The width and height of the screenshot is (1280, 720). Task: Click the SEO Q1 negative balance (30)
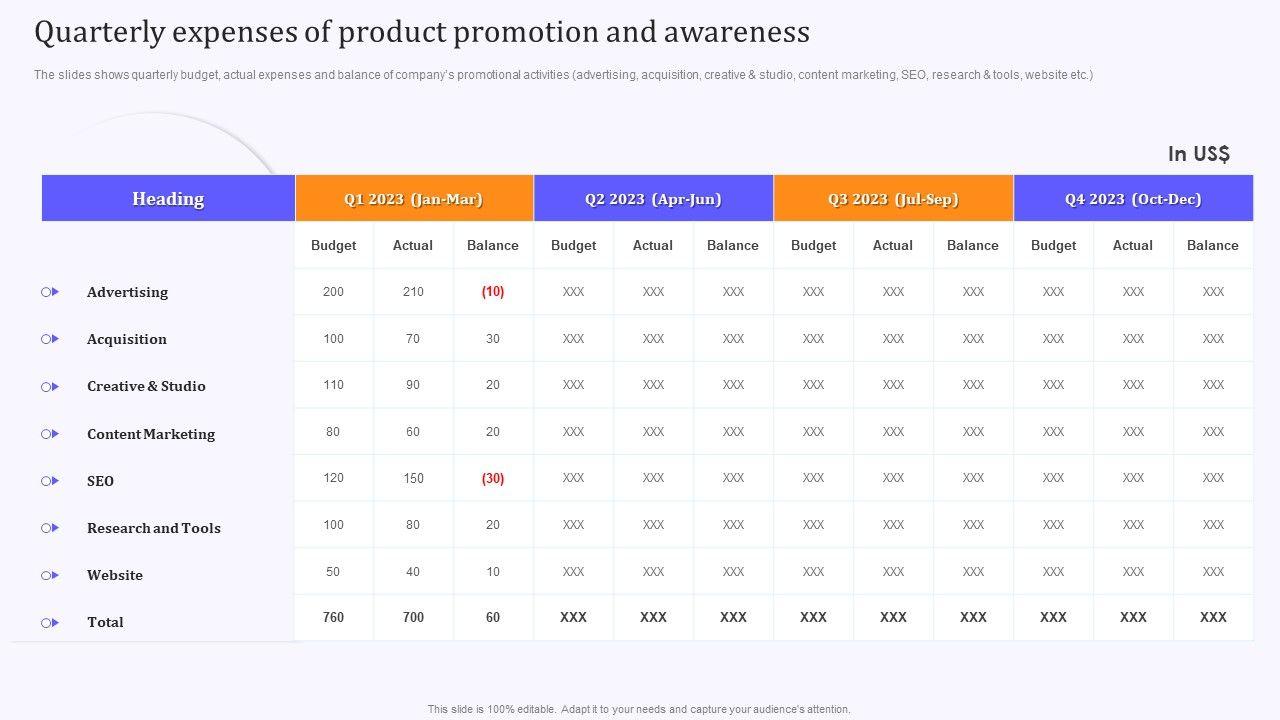[x=493, y=478]
